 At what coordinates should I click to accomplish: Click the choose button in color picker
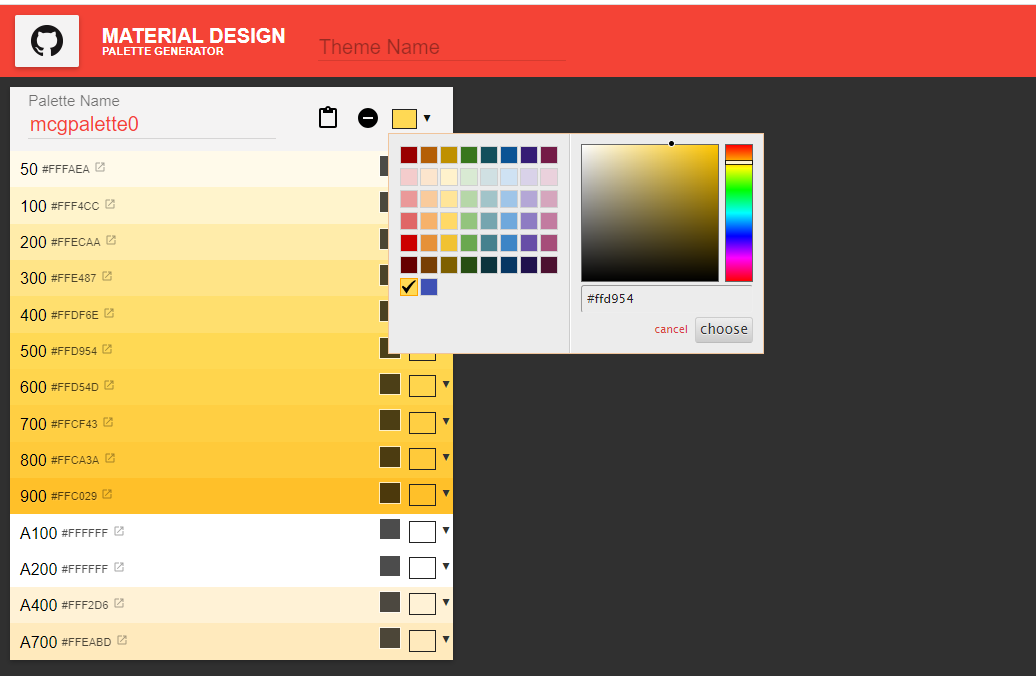coord(723,329)
